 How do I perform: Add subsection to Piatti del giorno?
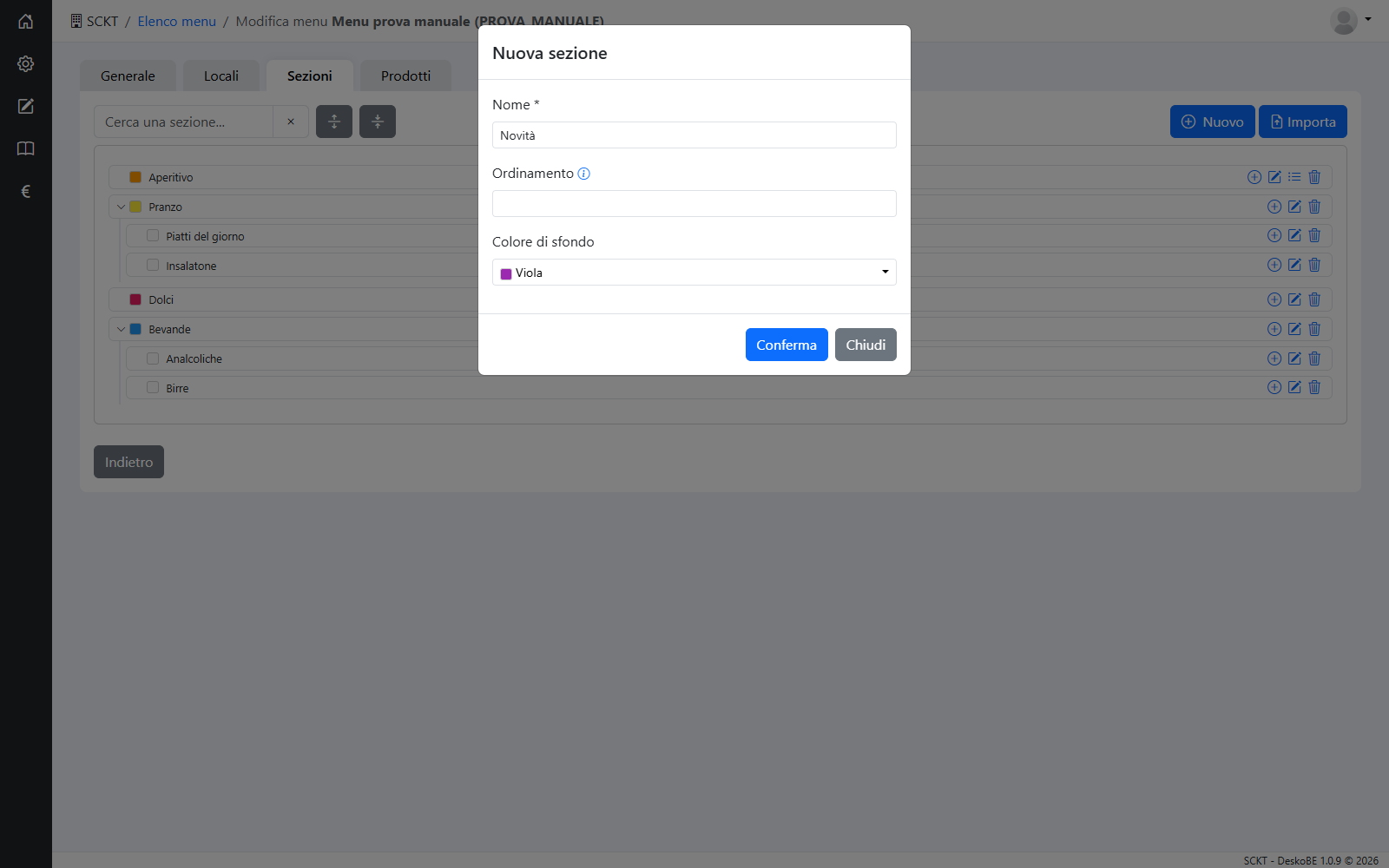pyautogui.click(x=1274, y=235)
